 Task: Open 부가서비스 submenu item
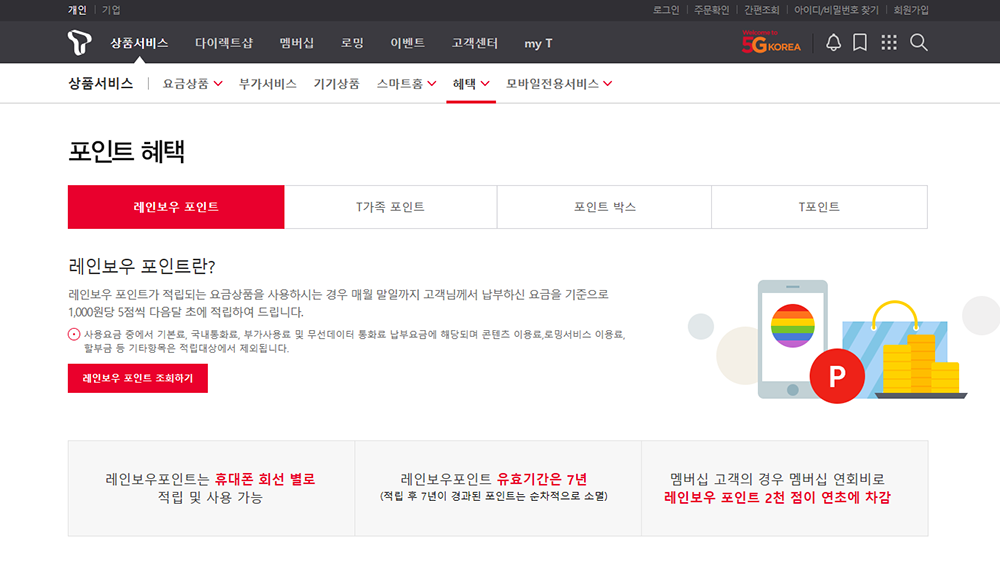click(x=268, y=84)
